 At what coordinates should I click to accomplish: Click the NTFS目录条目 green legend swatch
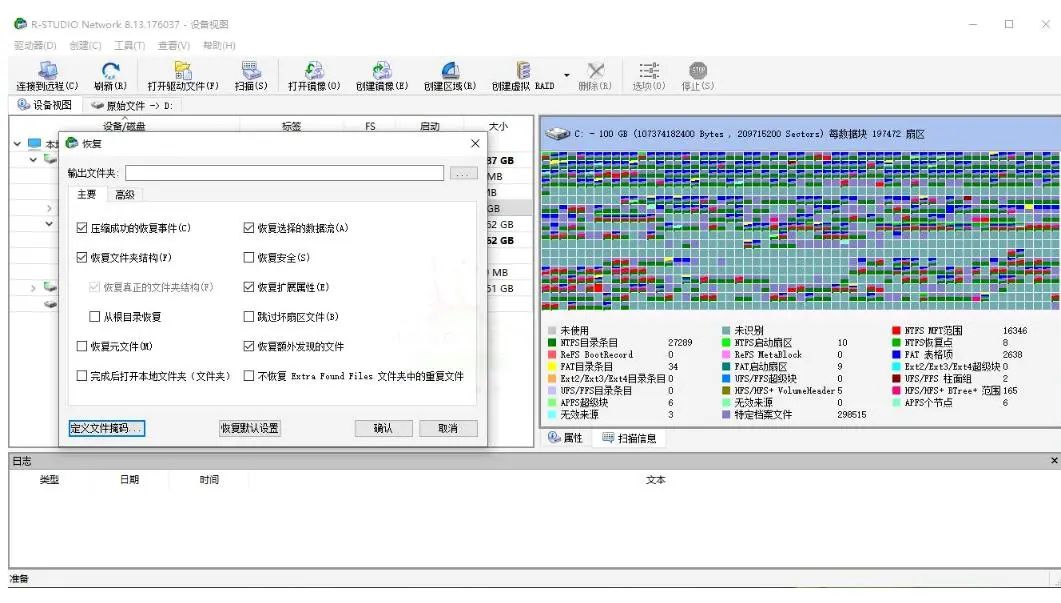[552, 342]
